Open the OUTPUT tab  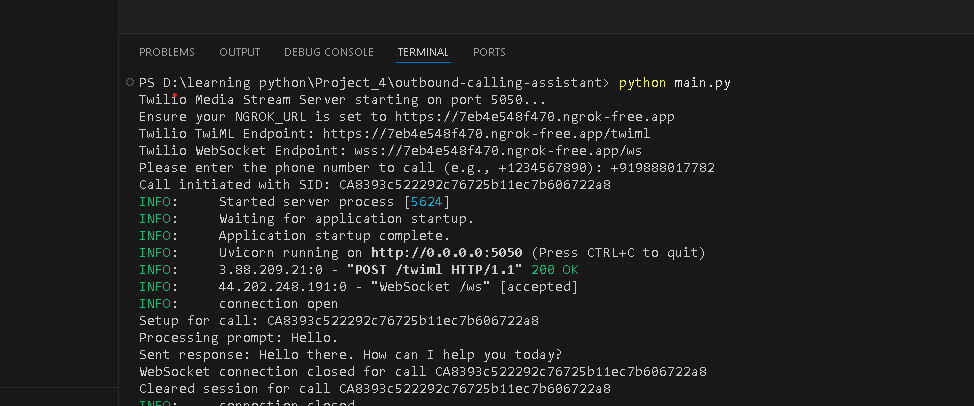239,52
